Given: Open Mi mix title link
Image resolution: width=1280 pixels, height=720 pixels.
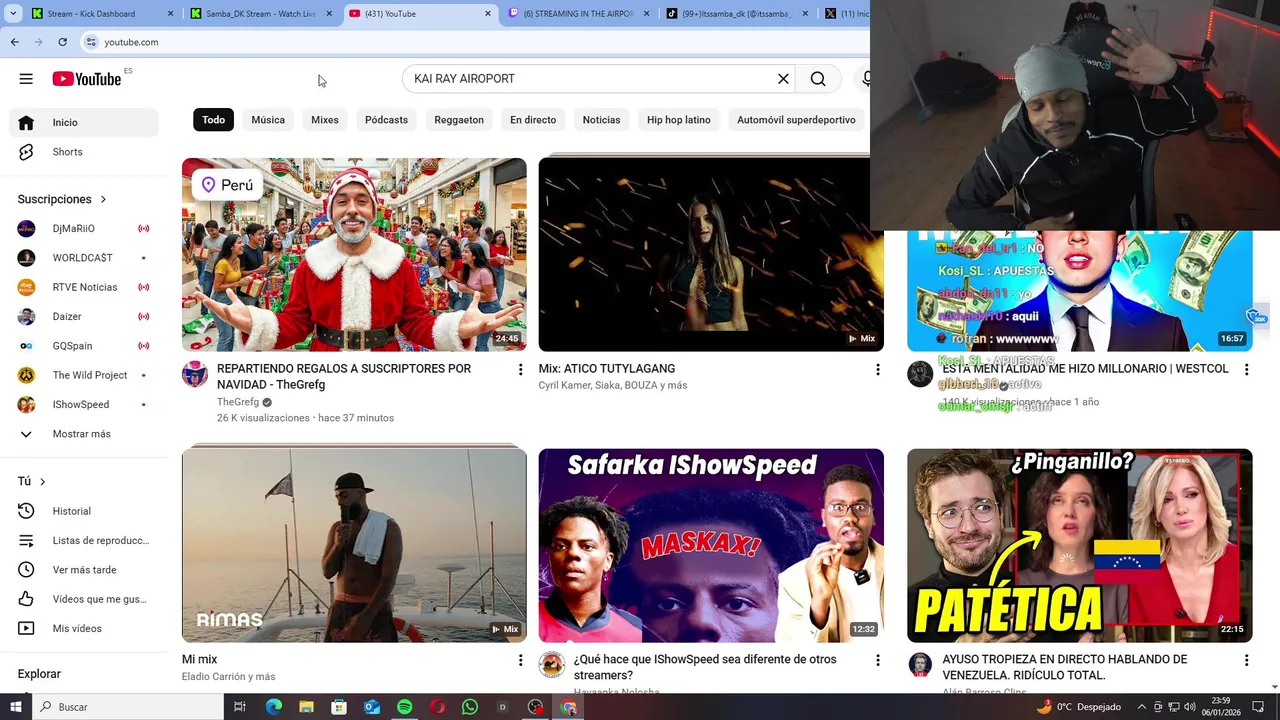Looking at the screenshot, I should tap(199, 660).
